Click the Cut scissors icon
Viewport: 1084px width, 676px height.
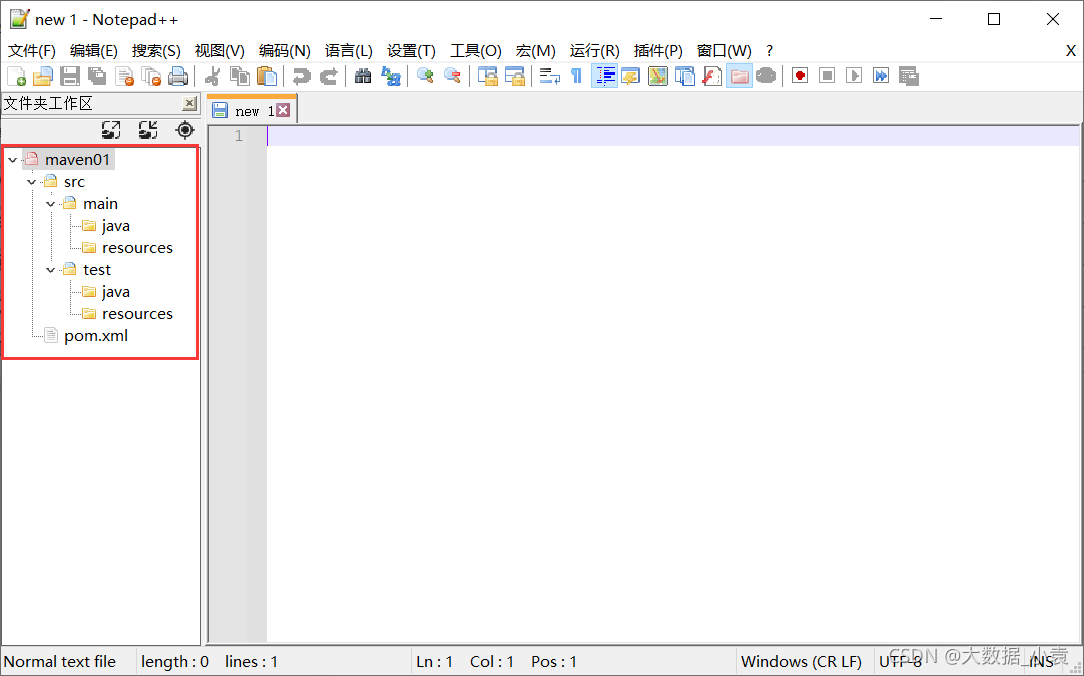pos(213,76)
